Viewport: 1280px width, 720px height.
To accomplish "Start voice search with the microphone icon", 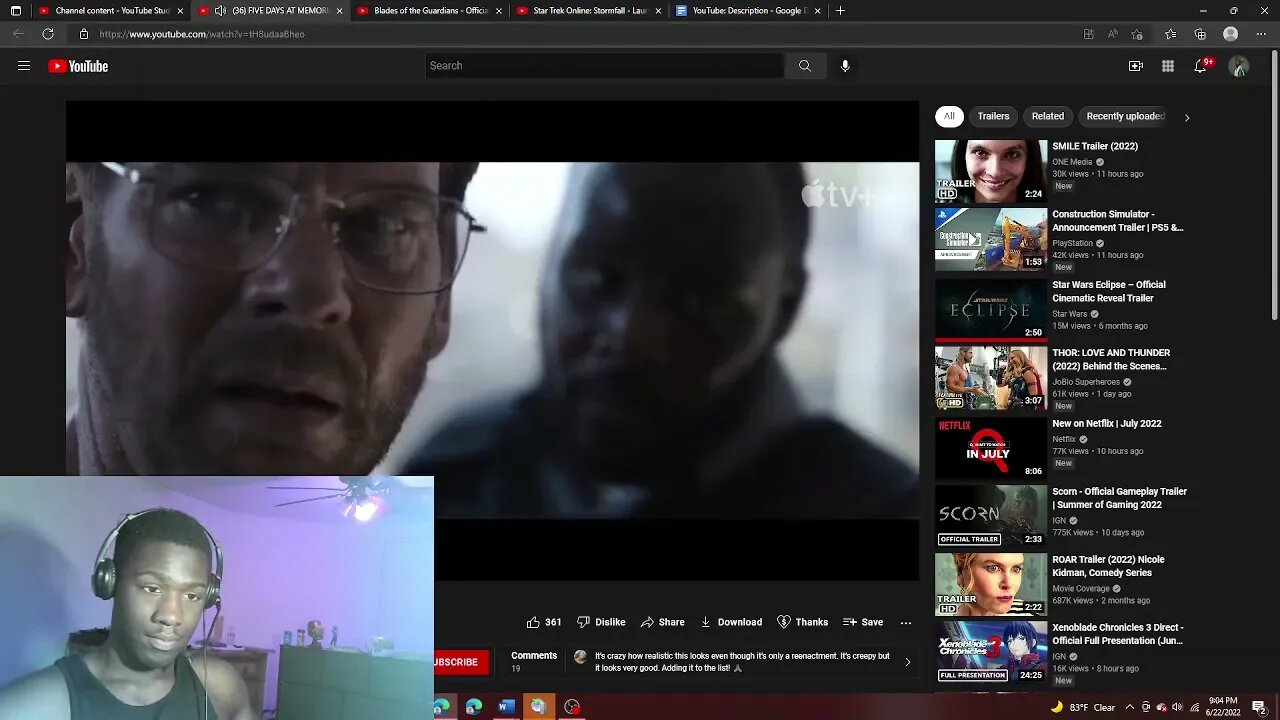I will (845, 66).
